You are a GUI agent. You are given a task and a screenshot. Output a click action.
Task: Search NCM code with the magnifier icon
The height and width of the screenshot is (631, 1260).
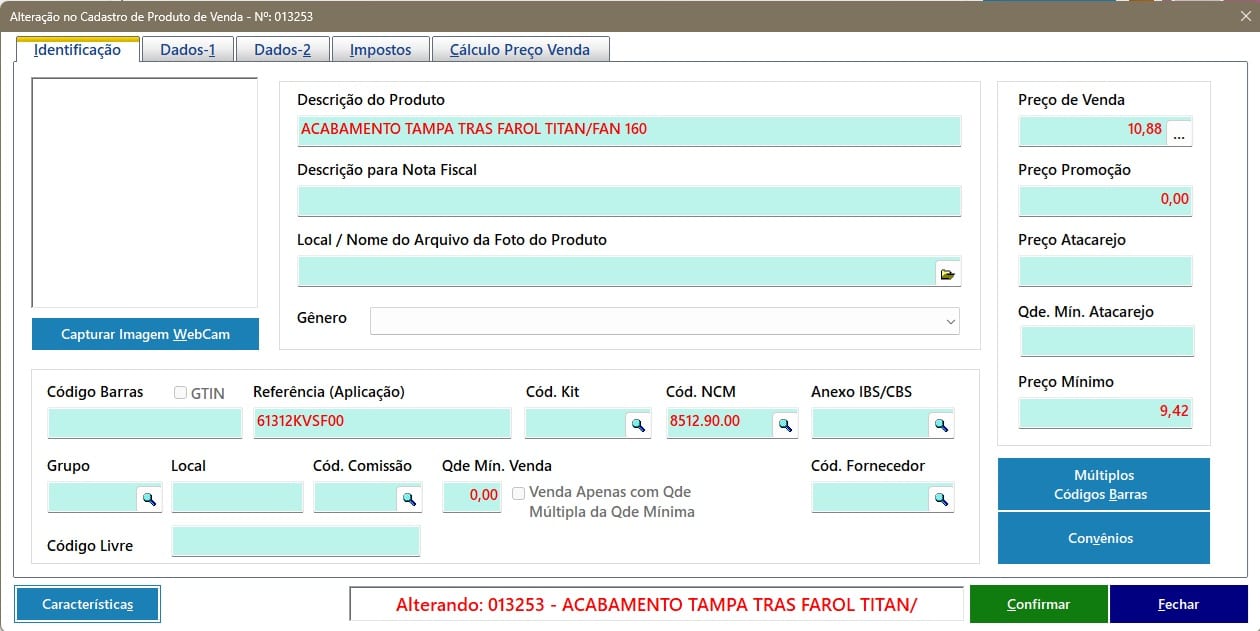tap(786, 425)
